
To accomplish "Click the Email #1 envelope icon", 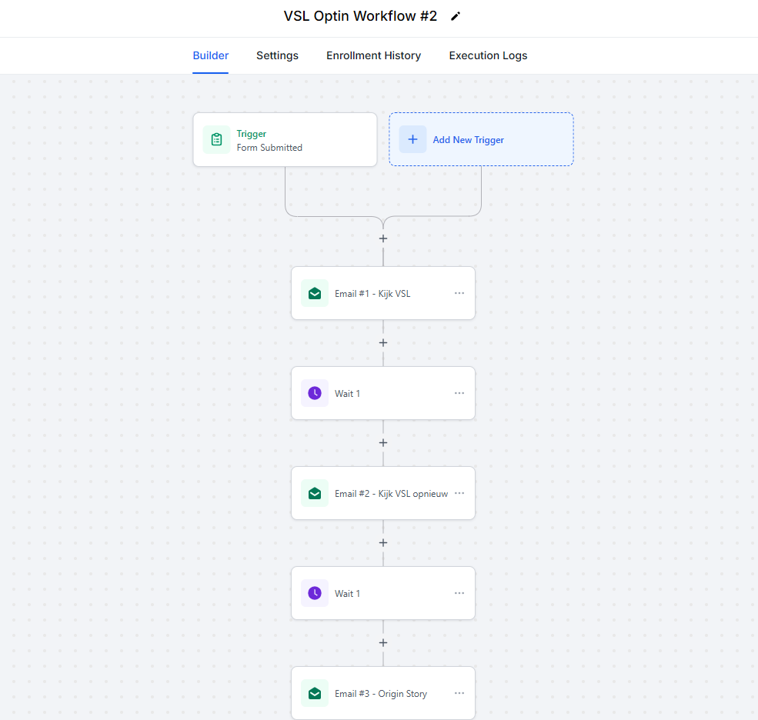I will [315, 294].
